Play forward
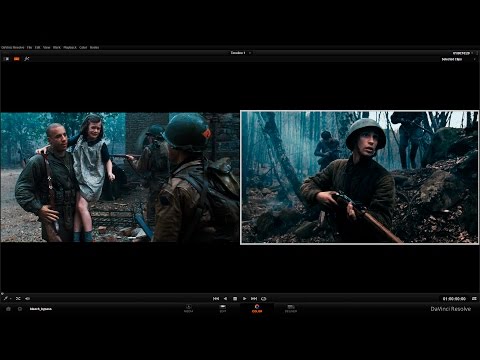Viewport: 480px width, 360px height. click(244, 299)
